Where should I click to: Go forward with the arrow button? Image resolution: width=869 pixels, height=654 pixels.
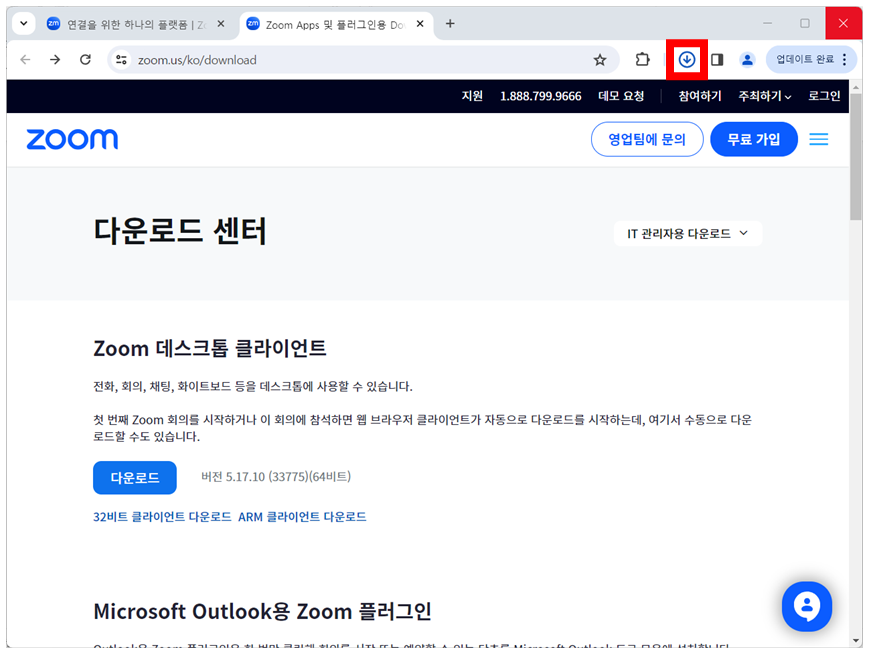tap(55, 59)
